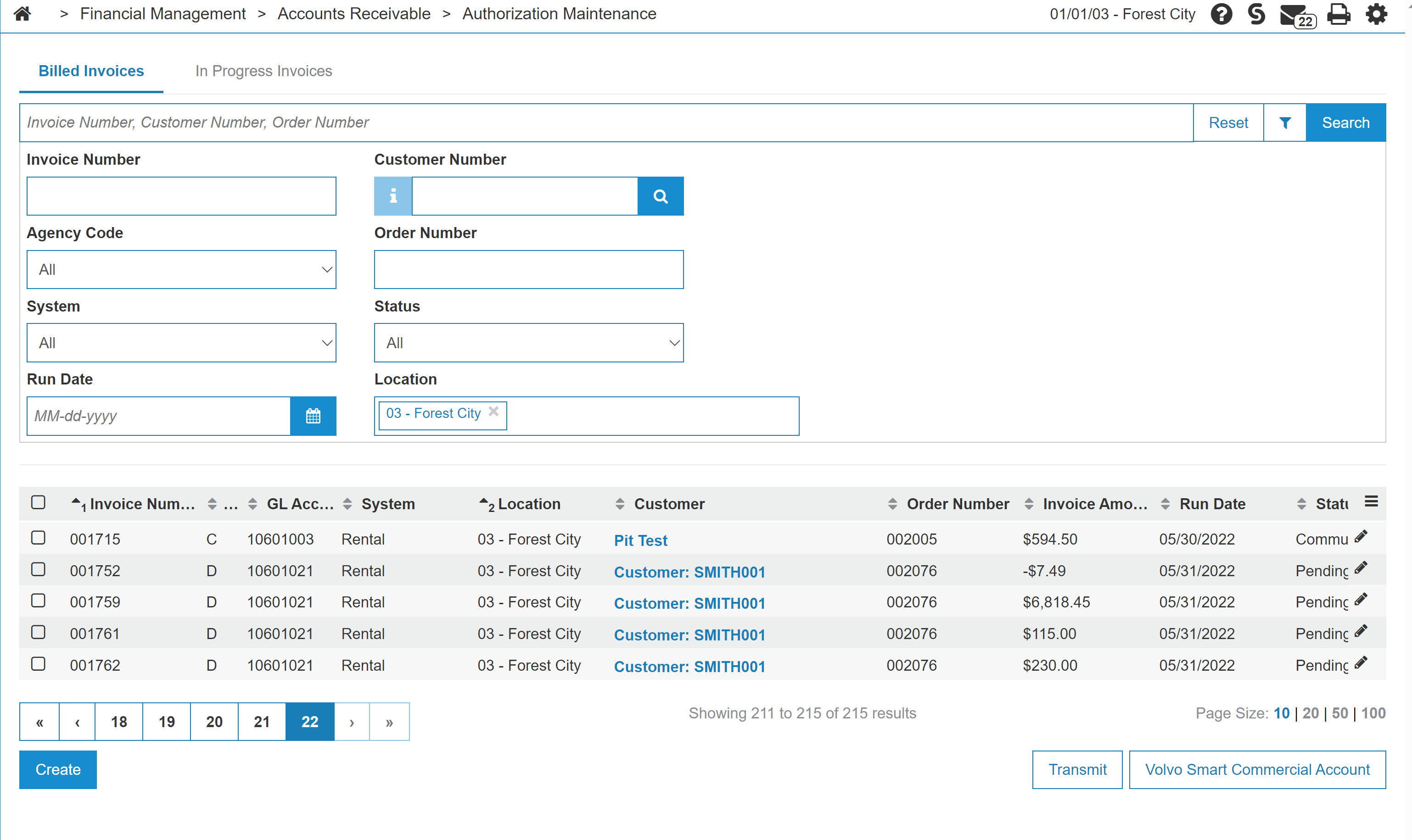The width and height of the screenshot is (1412, 840).
Task: Sort by Status column
Action: coord(1322,504)
